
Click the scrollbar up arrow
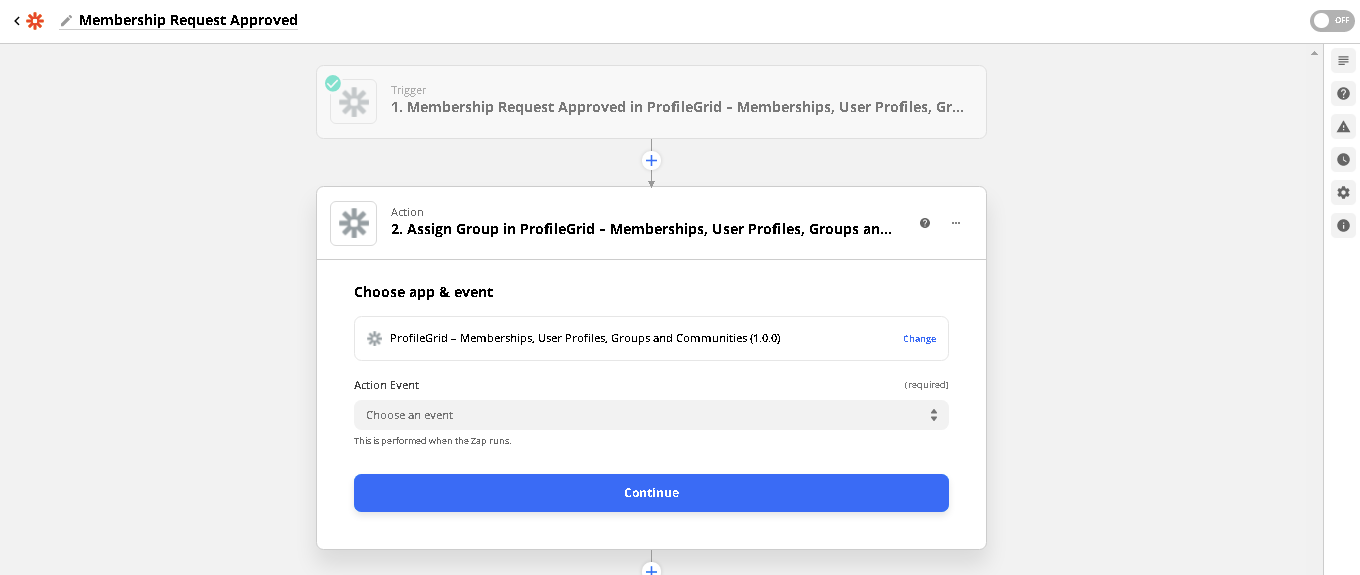click(1314, 53)
